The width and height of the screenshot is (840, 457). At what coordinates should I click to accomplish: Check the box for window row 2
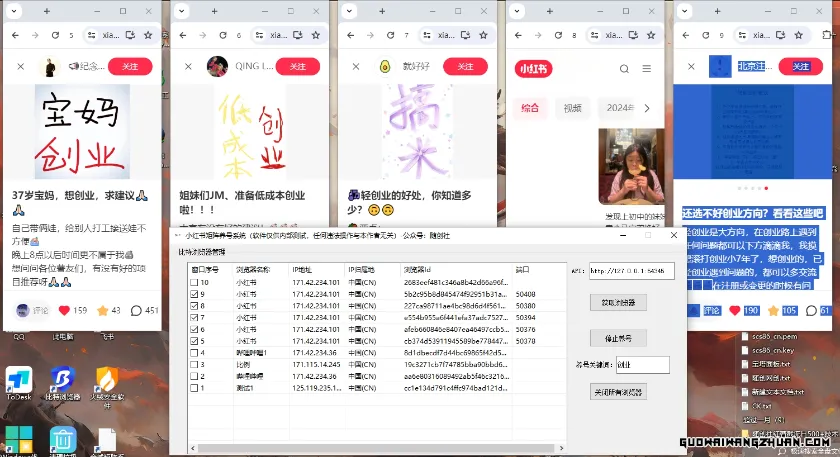194,376
